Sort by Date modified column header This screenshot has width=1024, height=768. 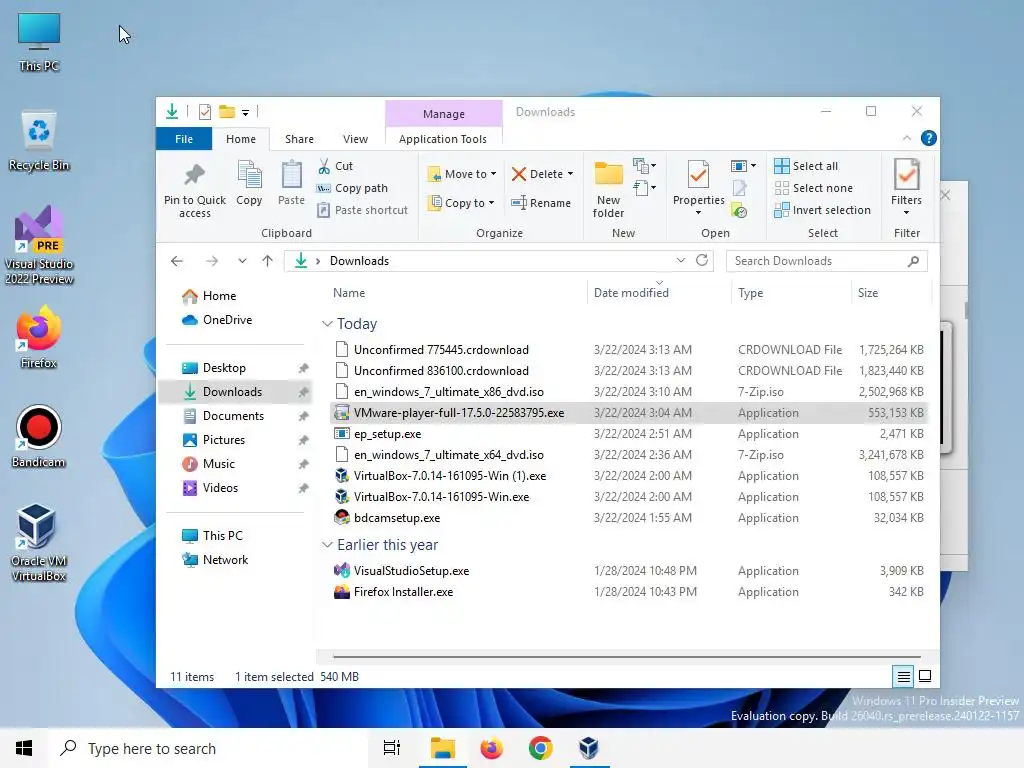pyautogui.click(x=659, y=293)
